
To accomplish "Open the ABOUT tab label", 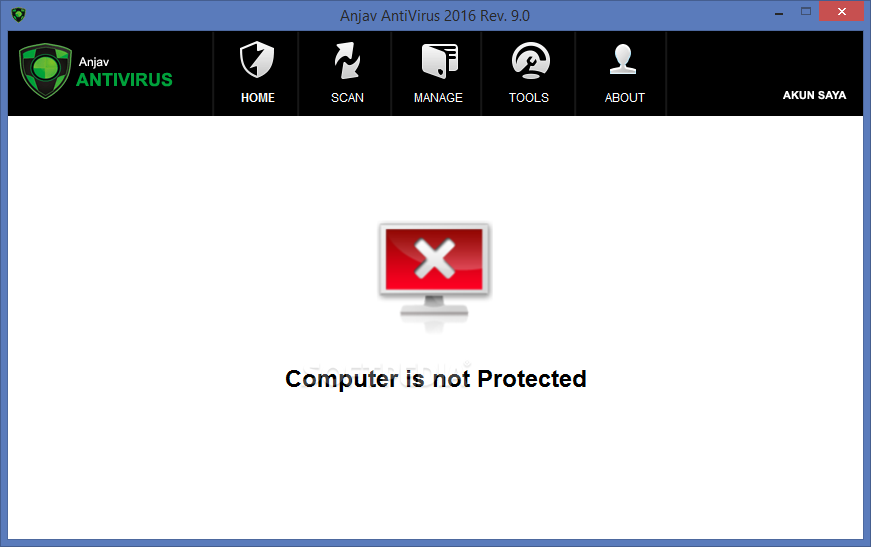I will tap(624, 98).
